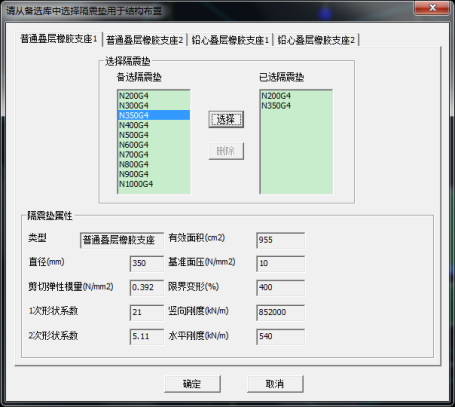Close the dialog window
Screen dimensions: 455x408
[432, 8]
